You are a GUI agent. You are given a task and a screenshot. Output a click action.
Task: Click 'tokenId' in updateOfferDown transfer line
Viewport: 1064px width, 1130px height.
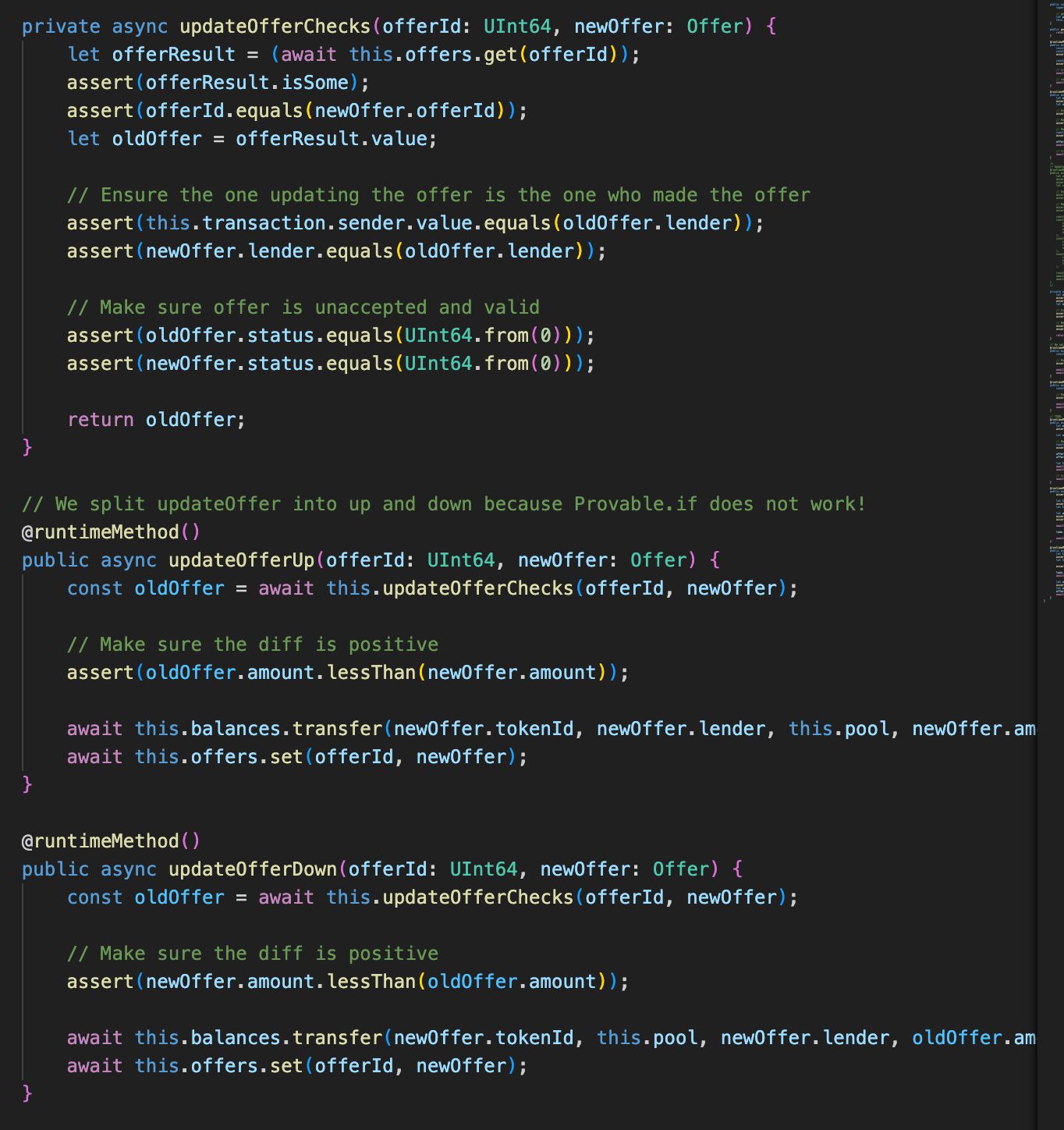click(534, 1038)
